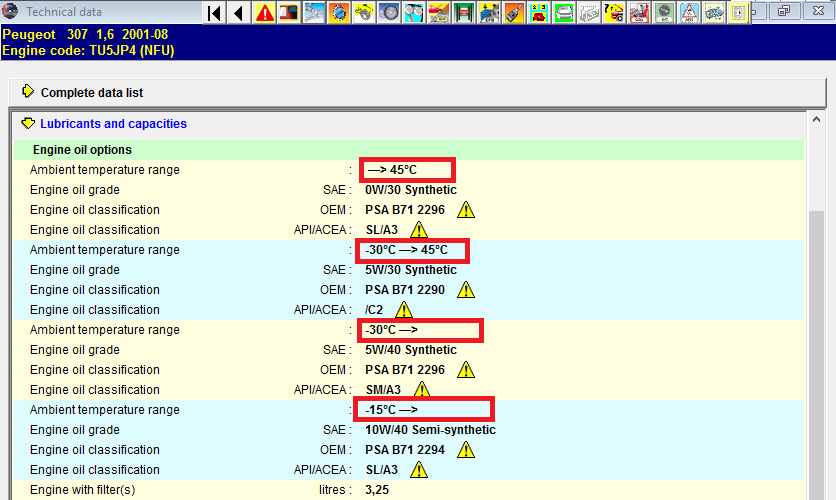836x500 pixels.
Task: Click the vertical scrollbar thumb
Action: pyautogui.click(x=816, y=354)
